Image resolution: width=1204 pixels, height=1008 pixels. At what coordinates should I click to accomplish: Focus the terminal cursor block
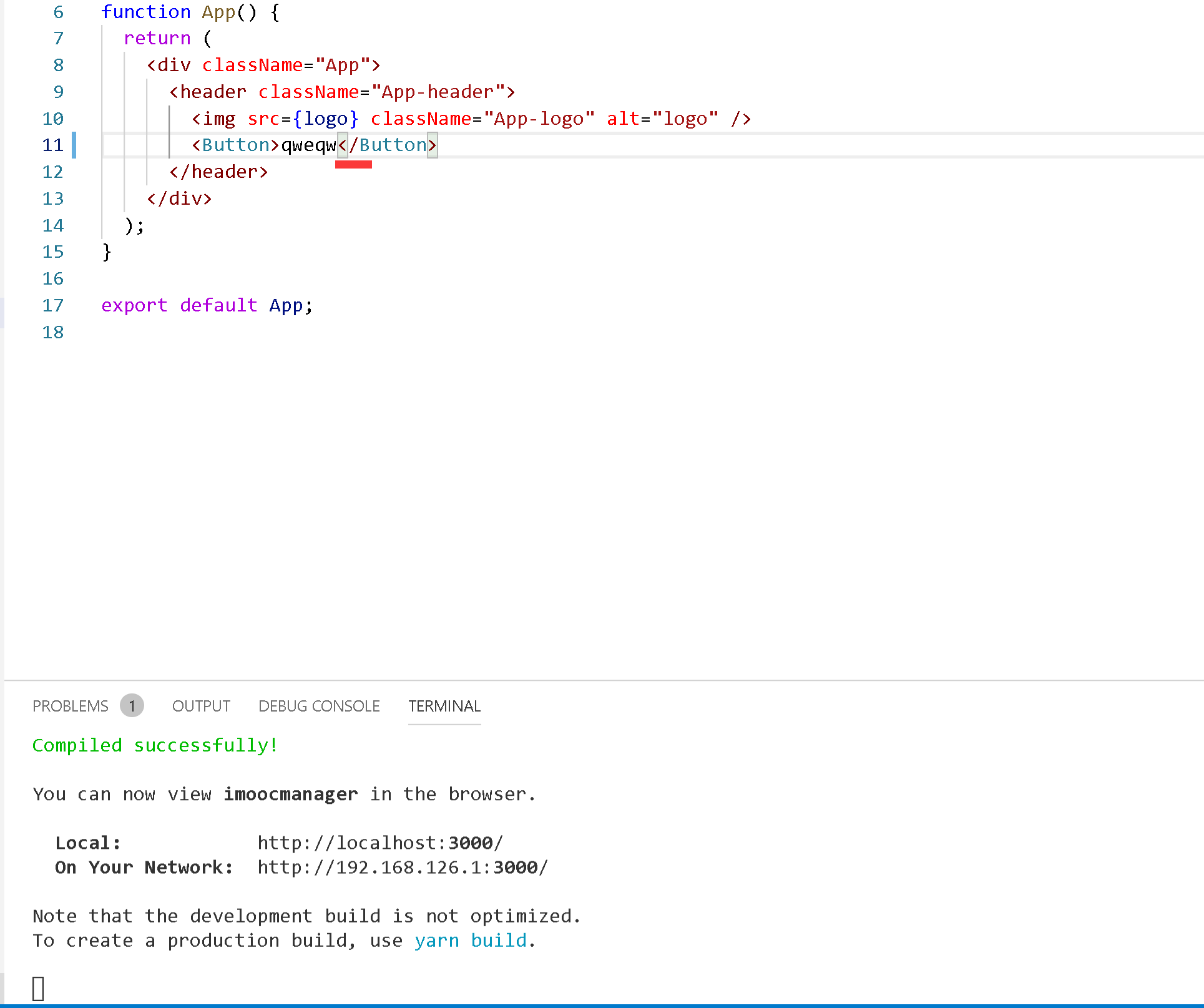pyautogui.click(x=38, y=989)
